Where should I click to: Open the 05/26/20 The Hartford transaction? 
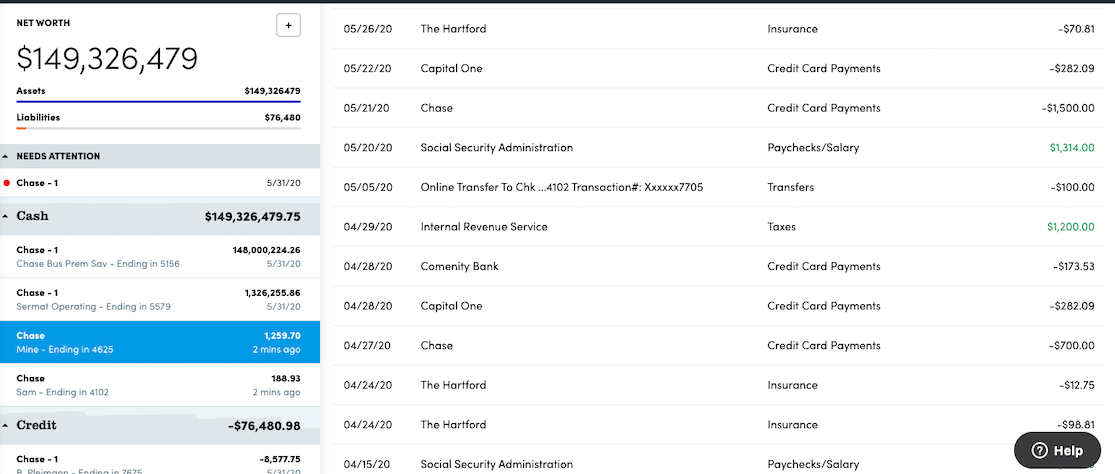(453, 29)
